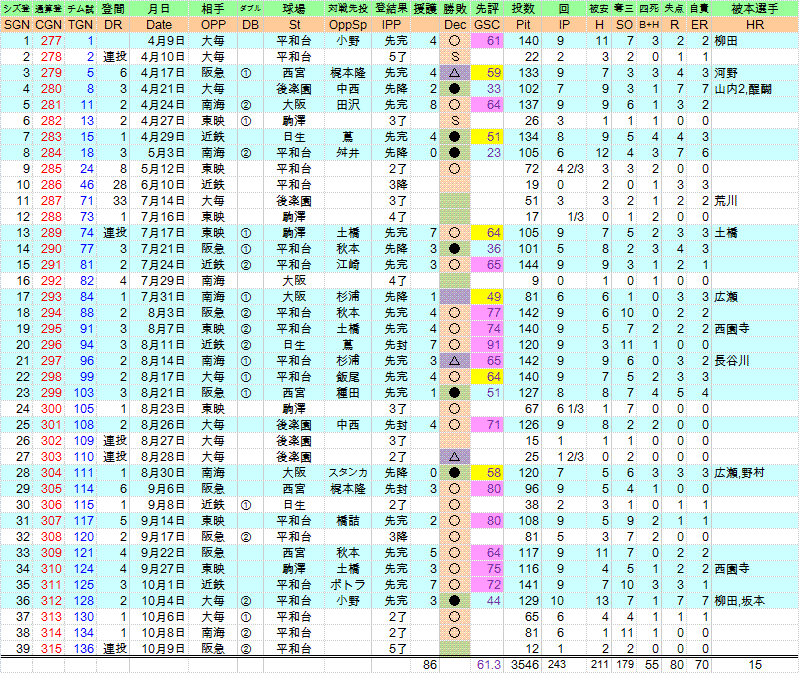799x673 pixels.
Task: Select the pitch total 3546
Action: pos(525,665)
